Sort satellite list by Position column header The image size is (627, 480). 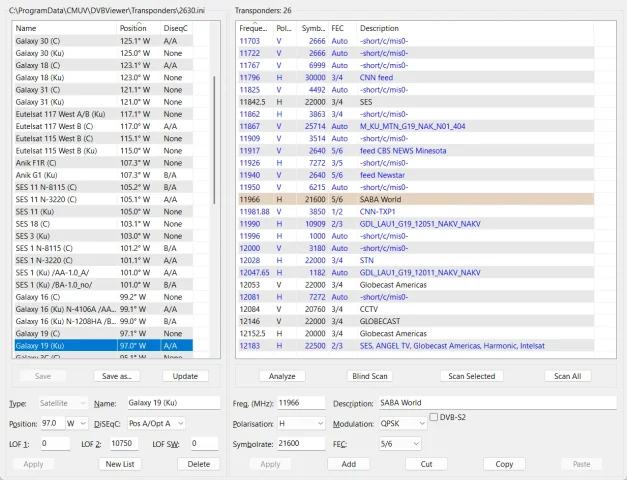(138, 28)
